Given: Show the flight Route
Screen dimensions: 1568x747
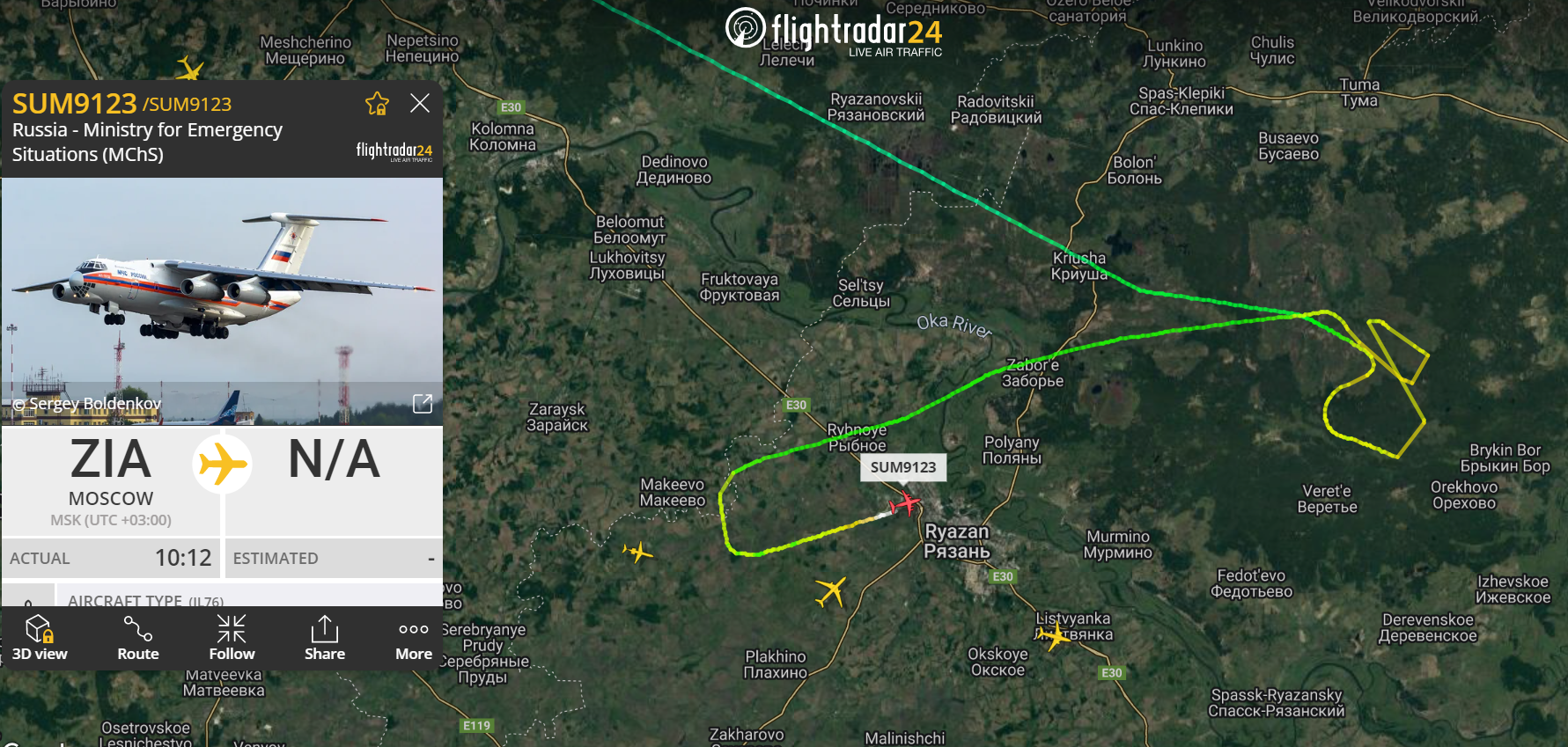Looking at the screenshot, I should 138,638.
